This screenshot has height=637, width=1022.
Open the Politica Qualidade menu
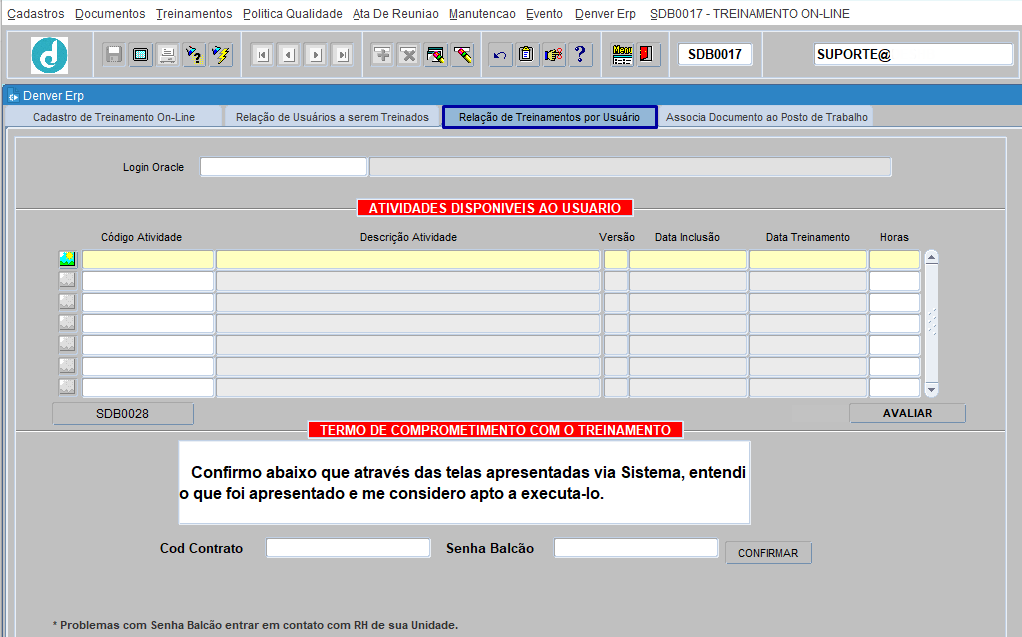[x=293, y=14]
